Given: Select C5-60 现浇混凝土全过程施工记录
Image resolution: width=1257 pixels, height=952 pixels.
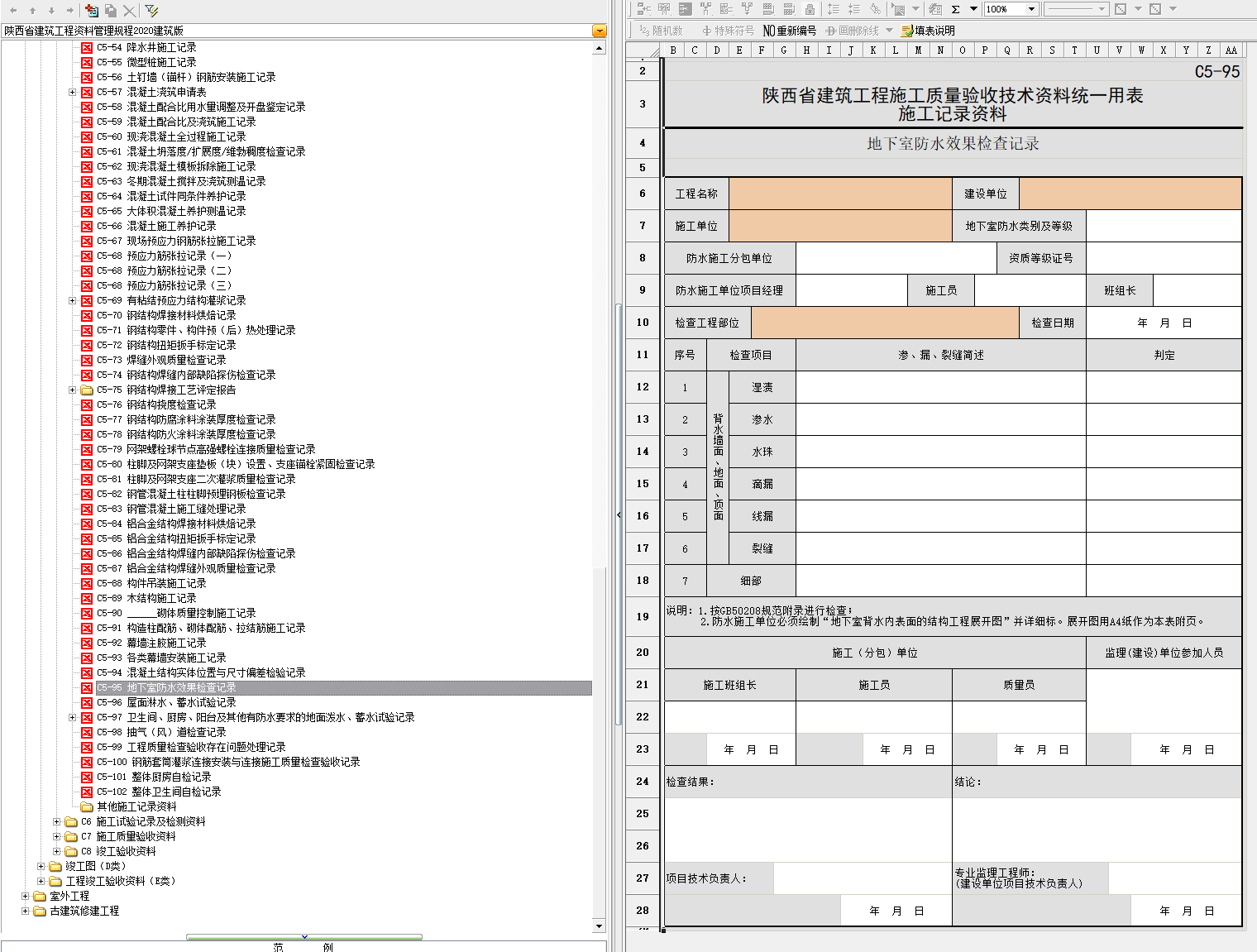Looking at the screenshot, I should (171, 136).
